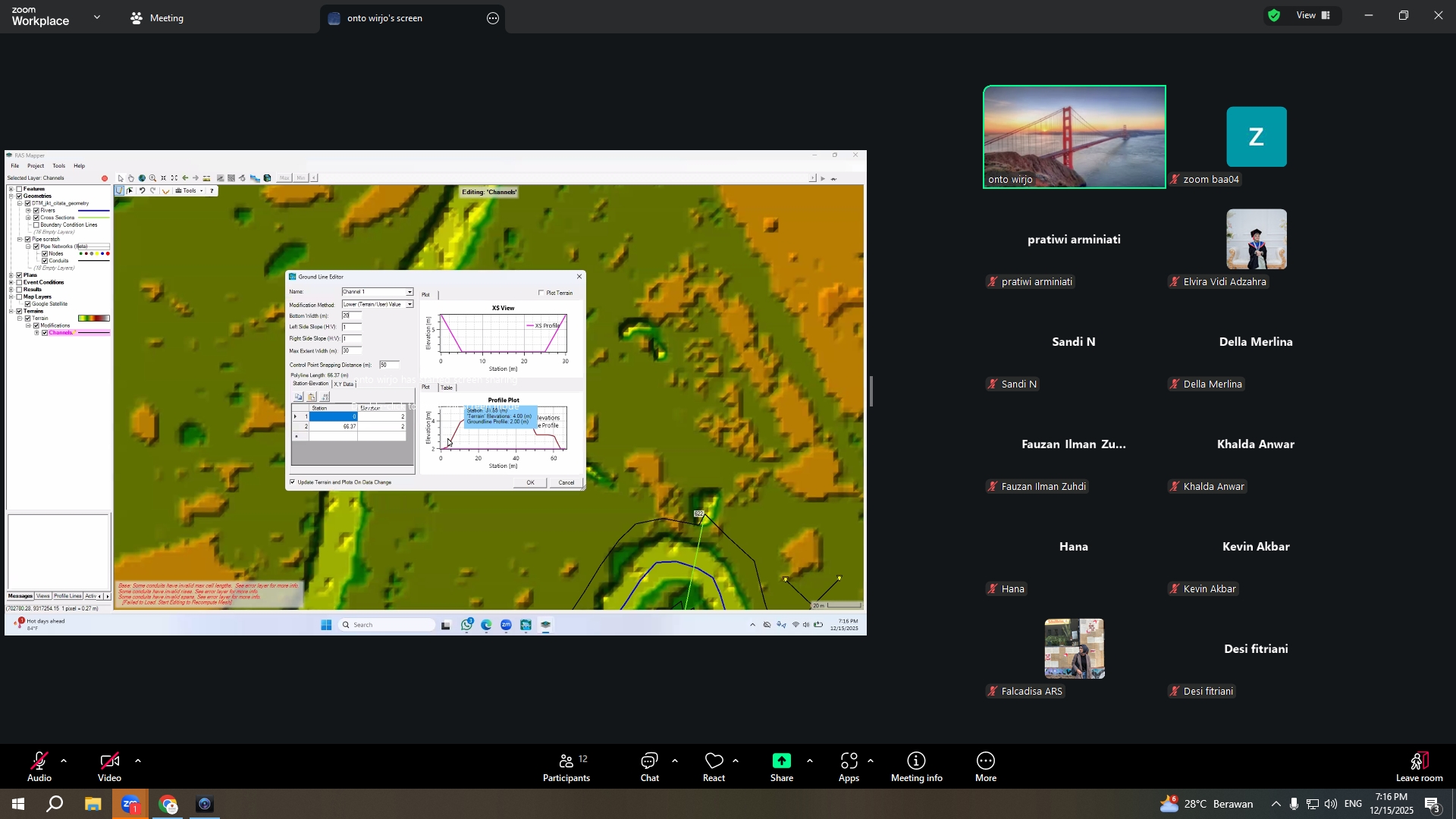The width and height of the screenshot is (1456, 819).
Task: Click the Leave room icon
Action: click(1420, 761)
